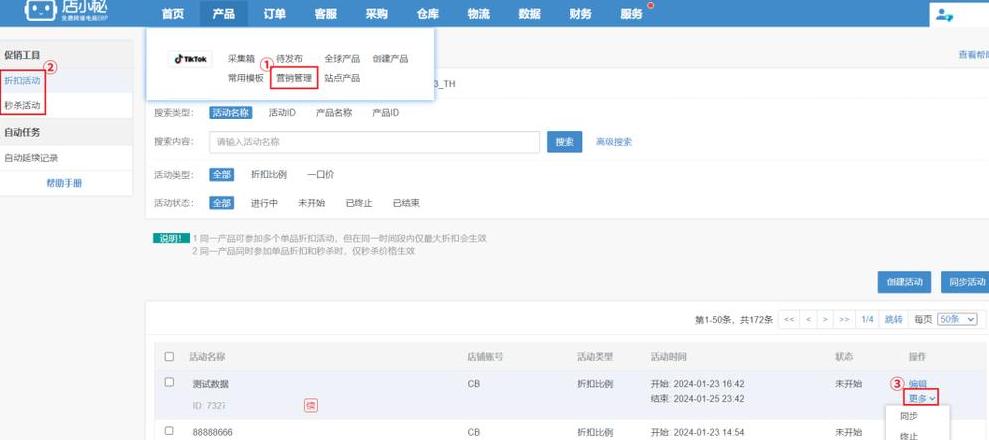Choose 待发布 in the TikTok submenu
Image resolution: width=989 pixels, height=440 pixels.
[290, 59]
